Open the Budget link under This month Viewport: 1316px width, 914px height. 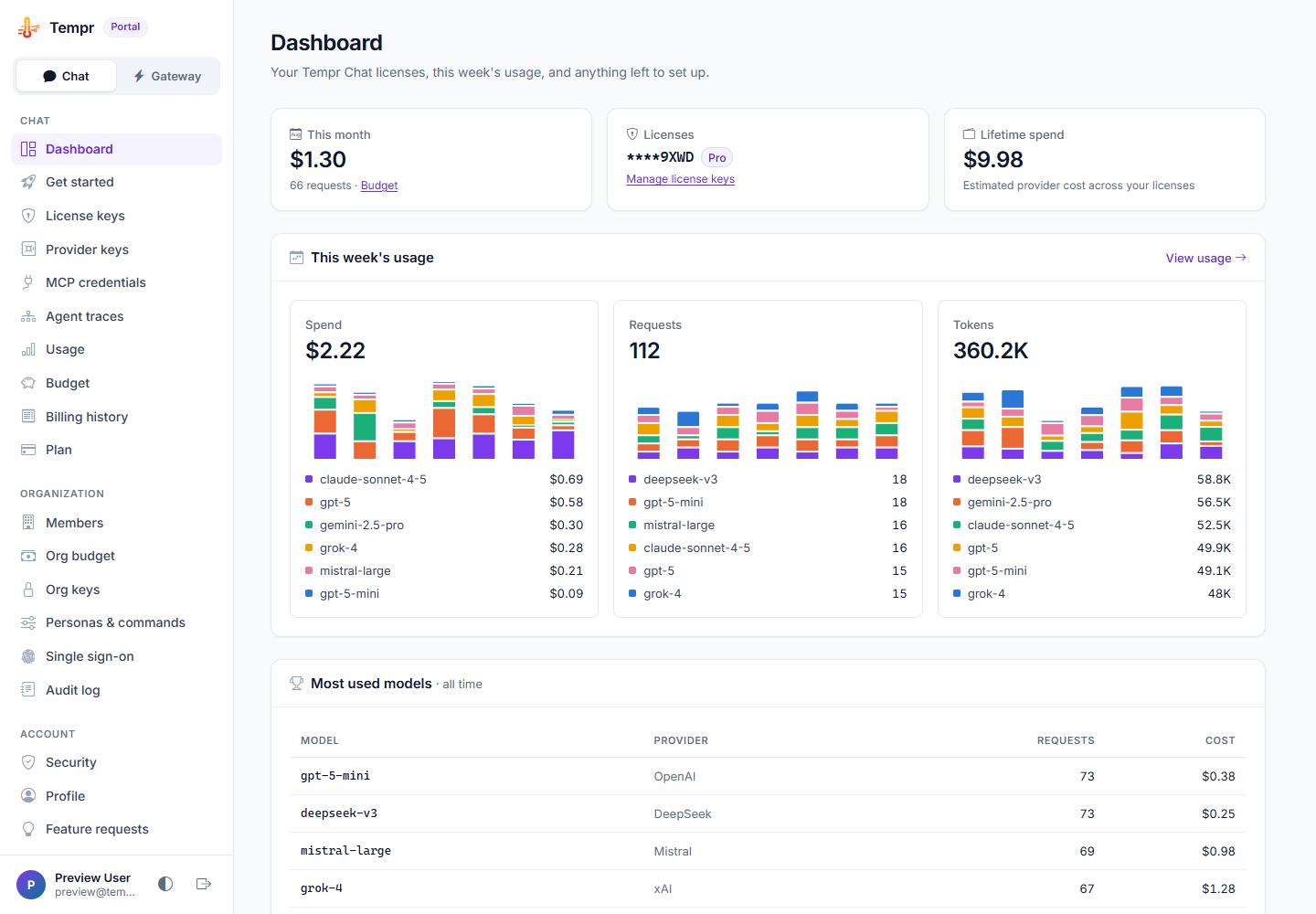coord(379,186)
